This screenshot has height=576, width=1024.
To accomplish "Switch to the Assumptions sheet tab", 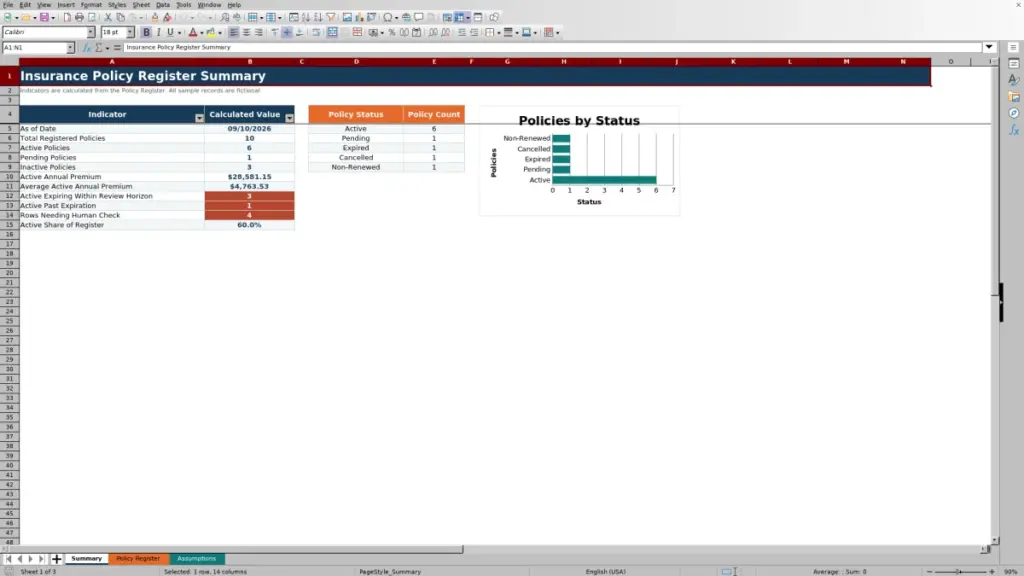I will (x=197, y=559).
